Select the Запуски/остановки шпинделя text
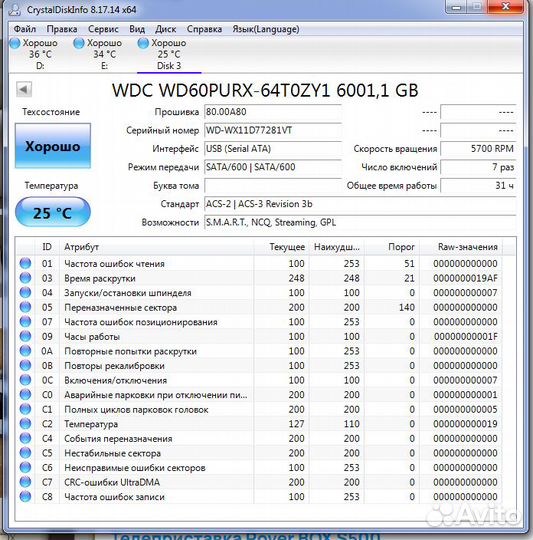 128,293
